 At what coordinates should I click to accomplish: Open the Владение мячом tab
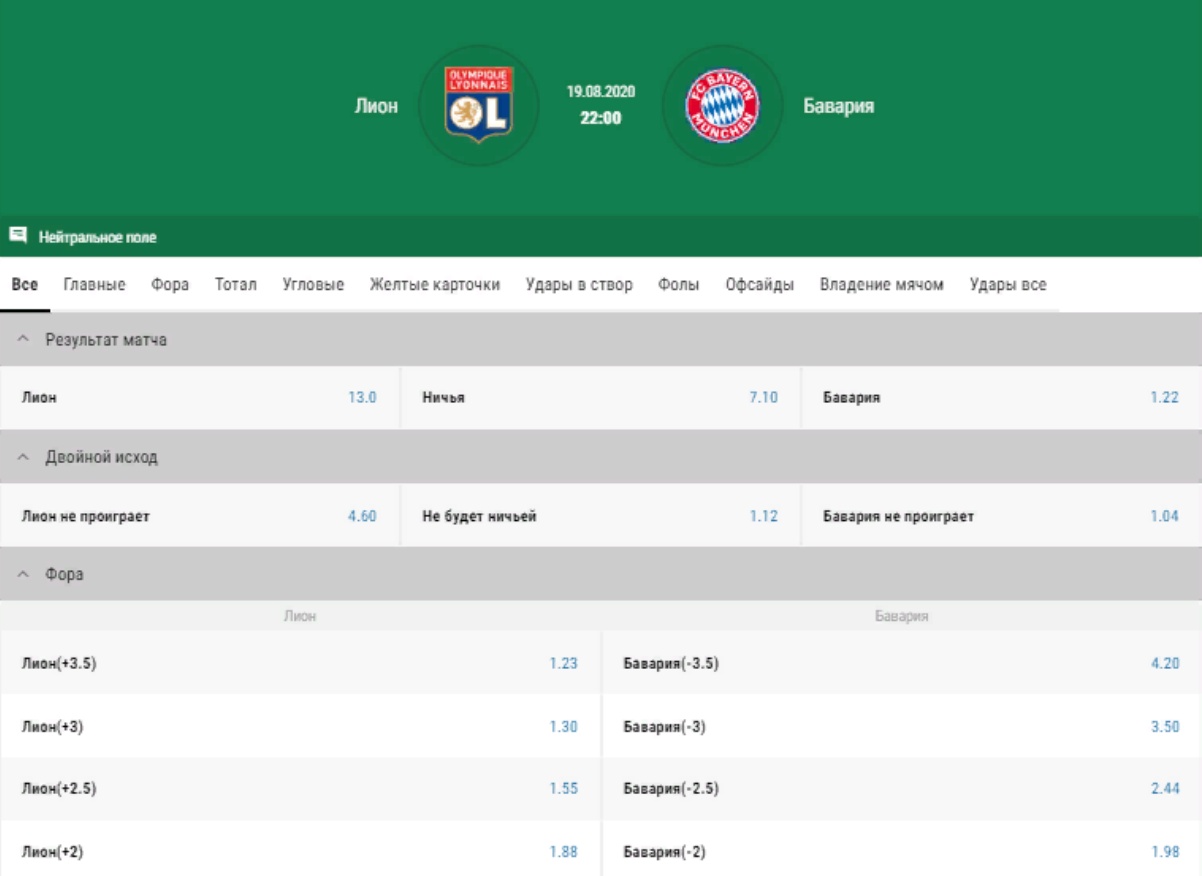coord(882,285)
